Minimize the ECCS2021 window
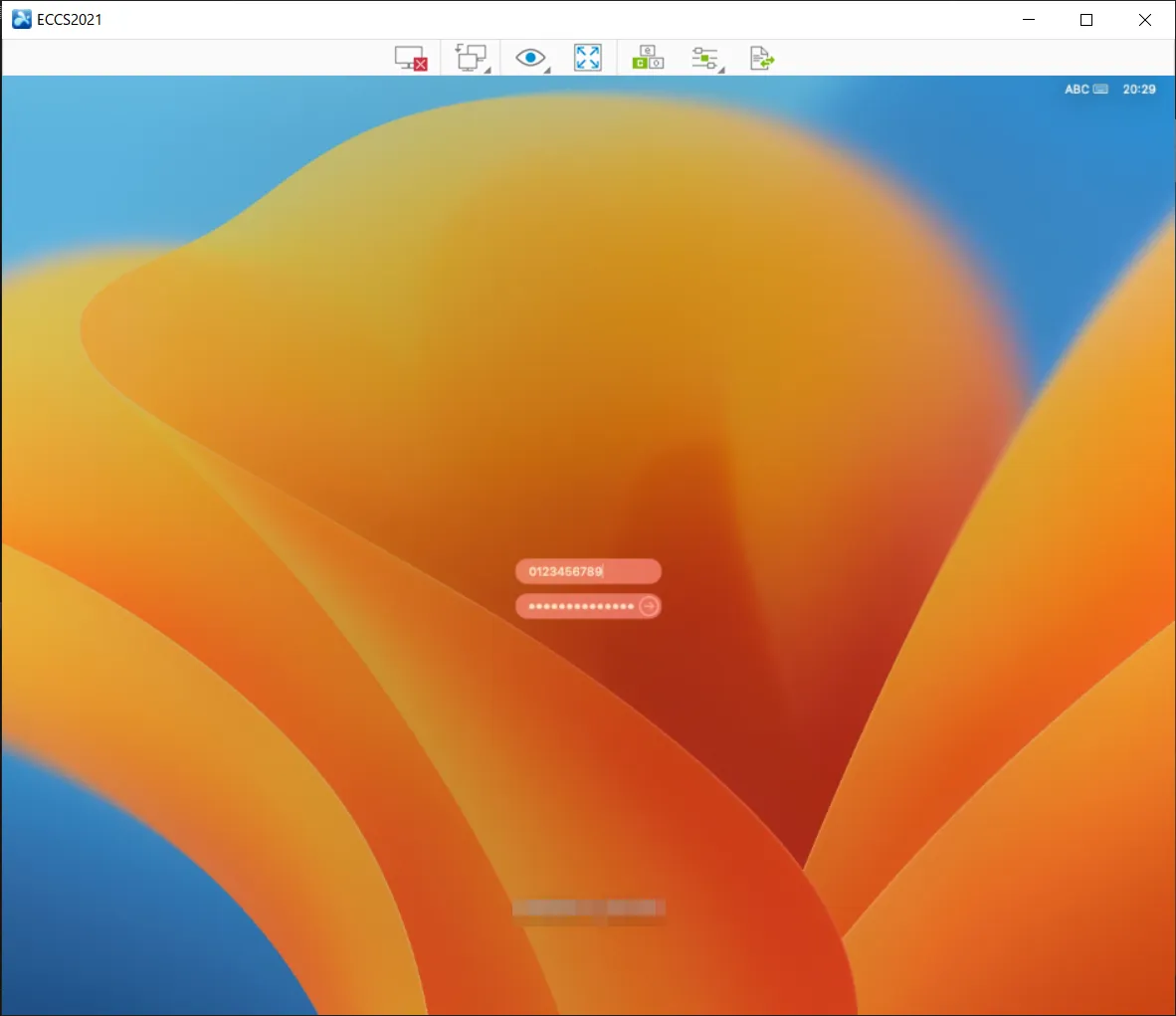The image size is (1176, 1016). pos(1030,20)
